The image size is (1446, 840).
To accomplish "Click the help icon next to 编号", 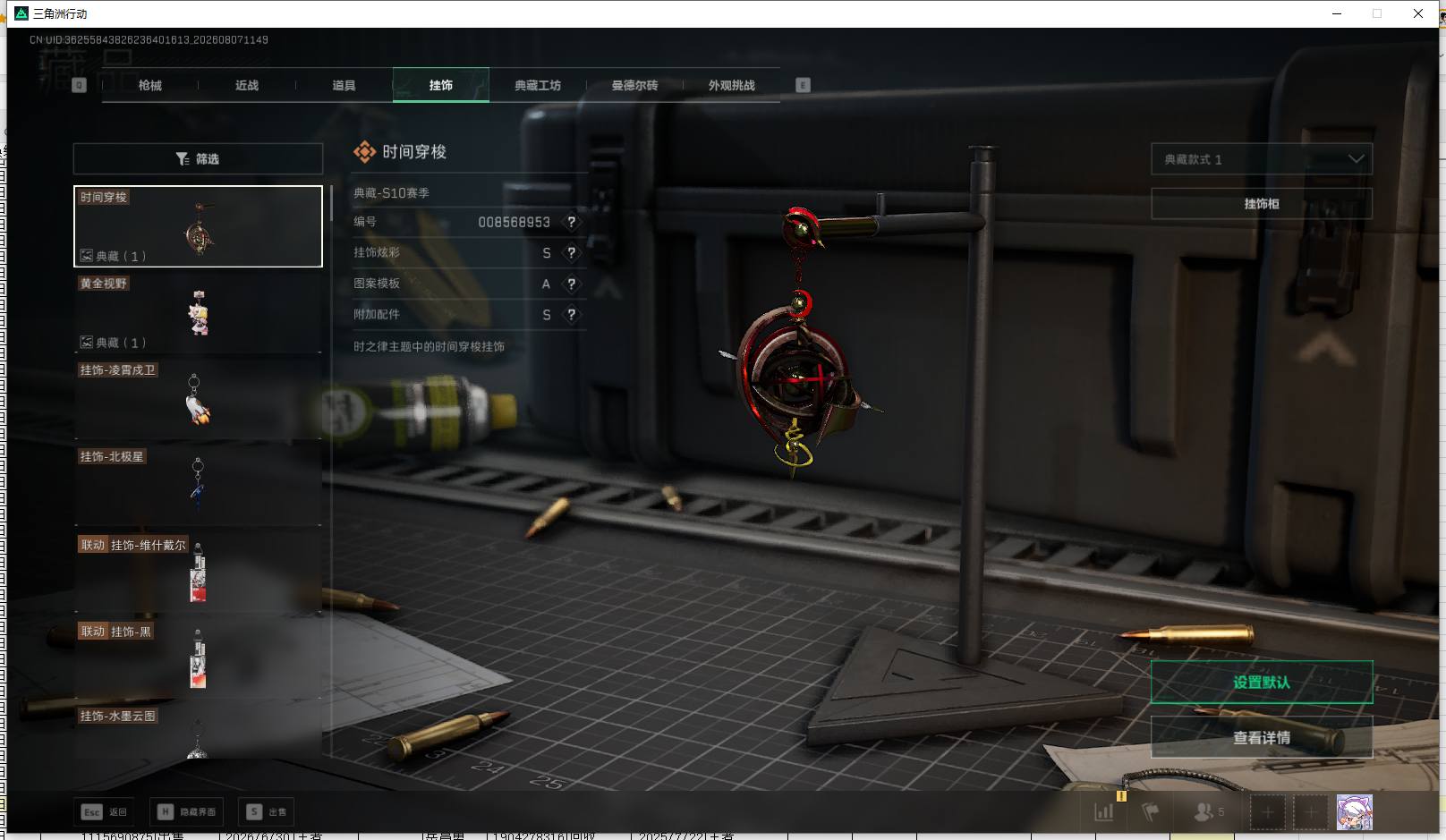I will tap(571, 222).
